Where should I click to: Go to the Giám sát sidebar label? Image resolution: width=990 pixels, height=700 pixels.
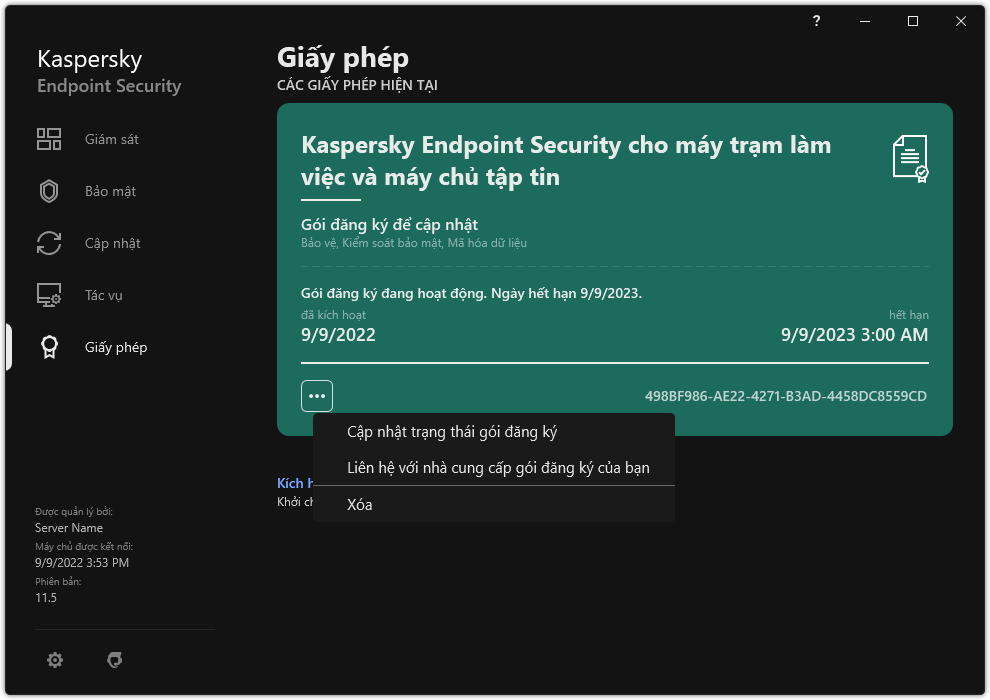112,139
